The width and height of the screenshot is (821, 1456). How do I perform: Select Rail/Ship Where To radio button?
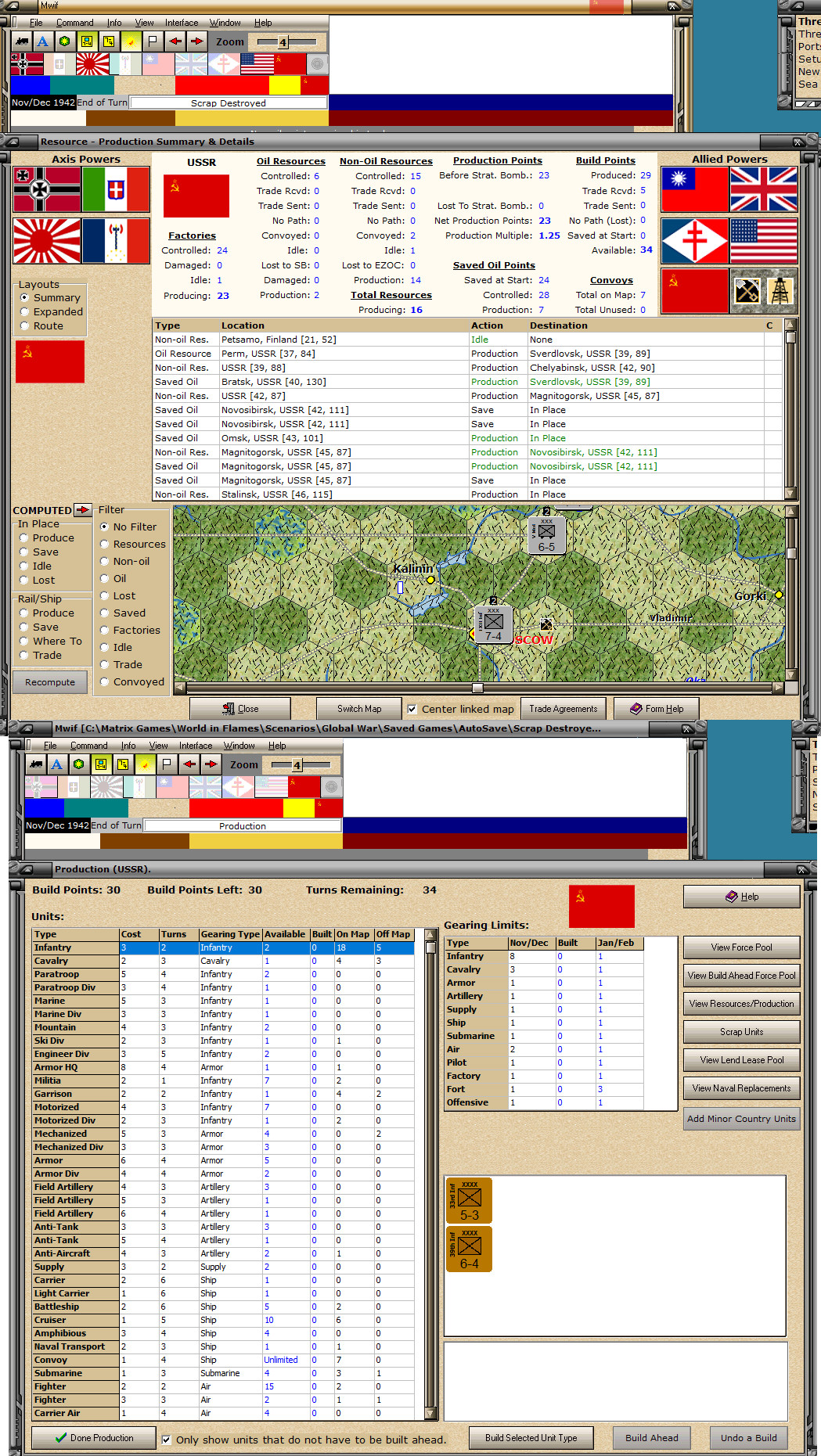pyautogui.click(x=24, y=641)
